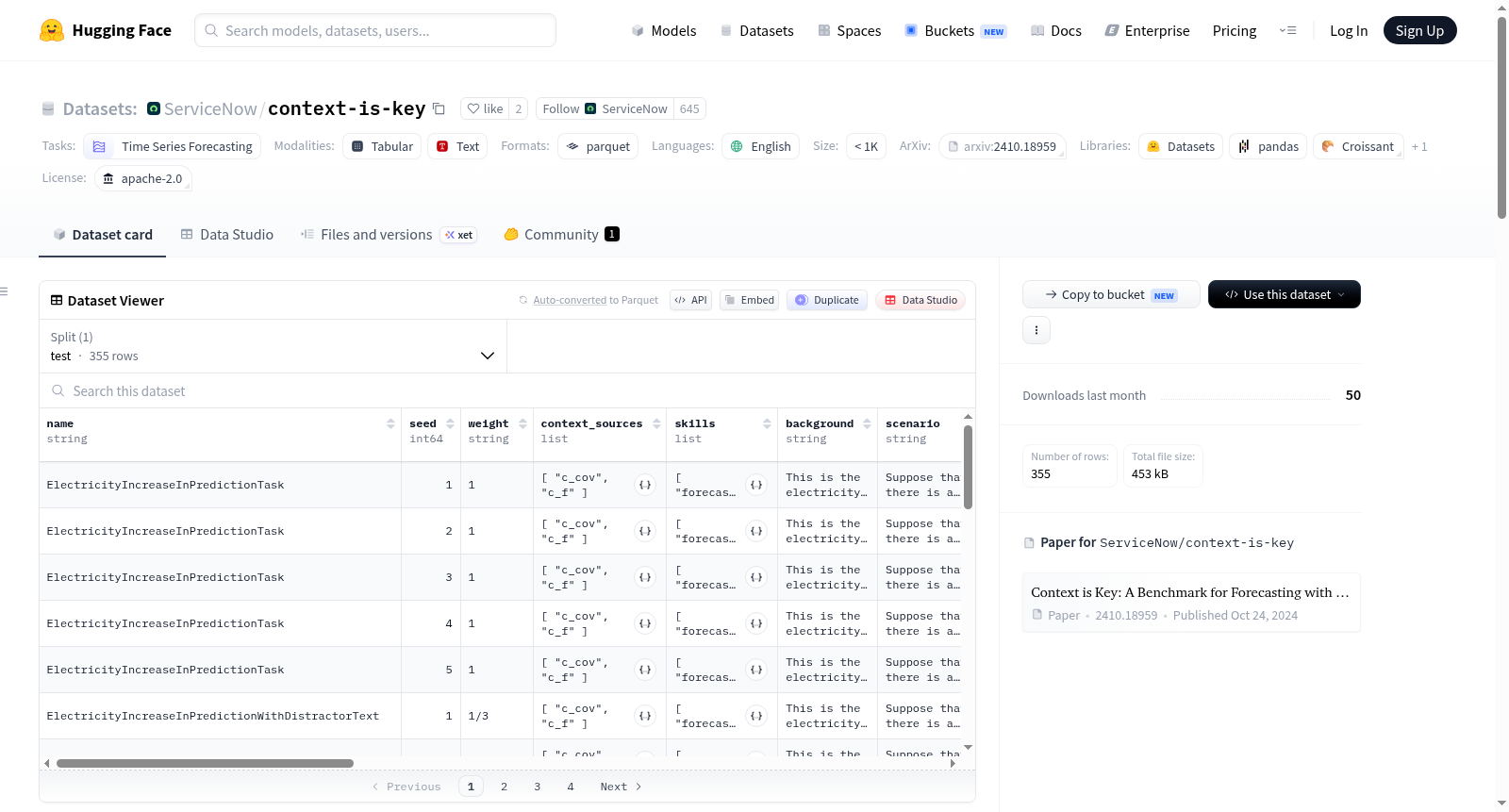Sort by the seed column
The height and width of the screenshot is (812, 1509).
[450, 424]
